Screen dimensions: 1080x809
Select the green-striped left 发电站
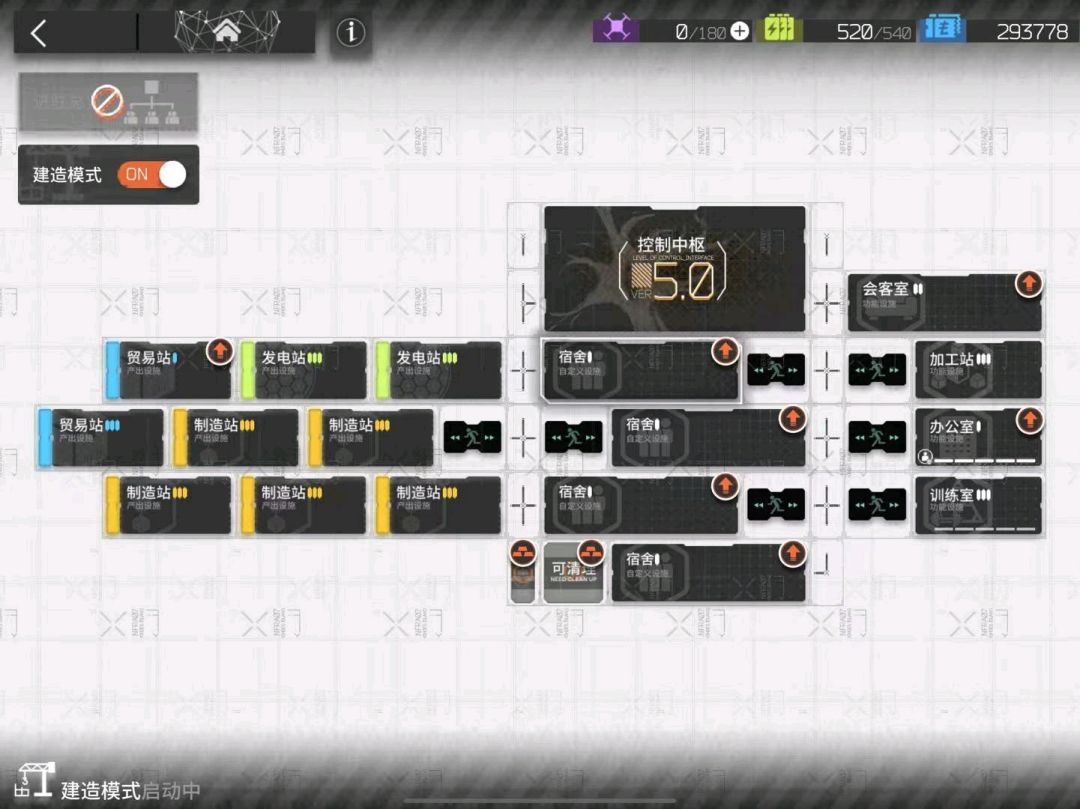(x=303, y=370)
